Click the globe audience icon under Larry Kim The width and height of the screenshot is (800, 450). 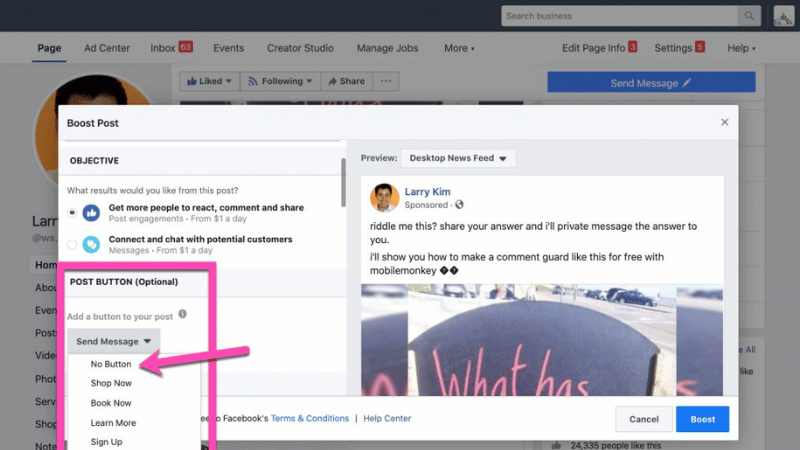coord(459,205)
